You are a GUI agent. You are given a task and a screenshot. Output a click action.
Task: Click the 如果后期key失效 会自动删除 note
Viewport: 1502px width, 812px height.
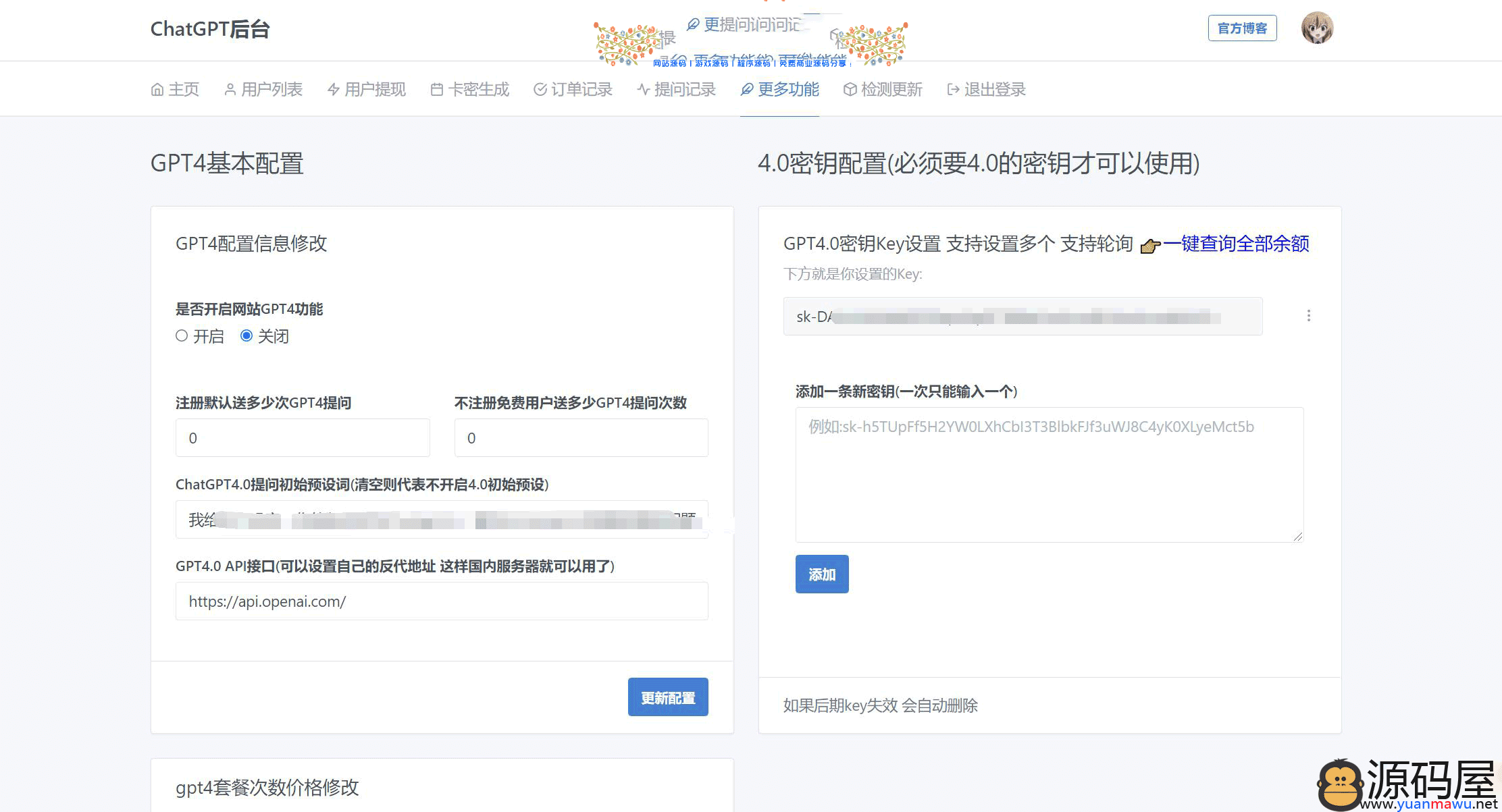pos(881,705)
